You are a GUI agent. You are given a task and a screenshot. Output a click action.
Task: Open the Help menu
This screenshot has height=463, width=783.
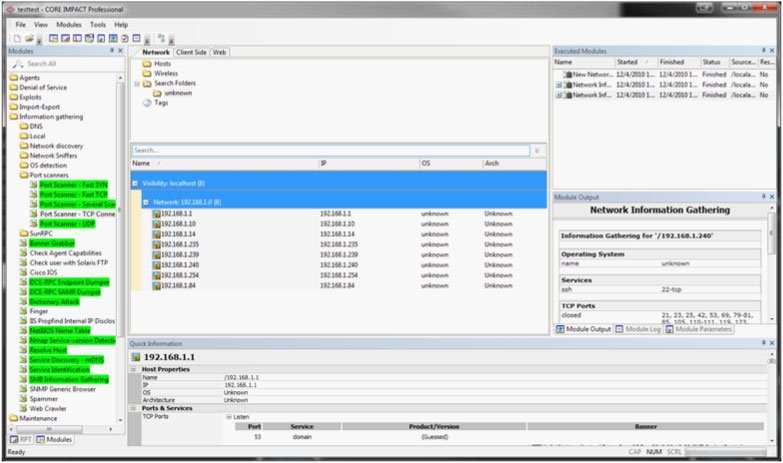point(121,24)
